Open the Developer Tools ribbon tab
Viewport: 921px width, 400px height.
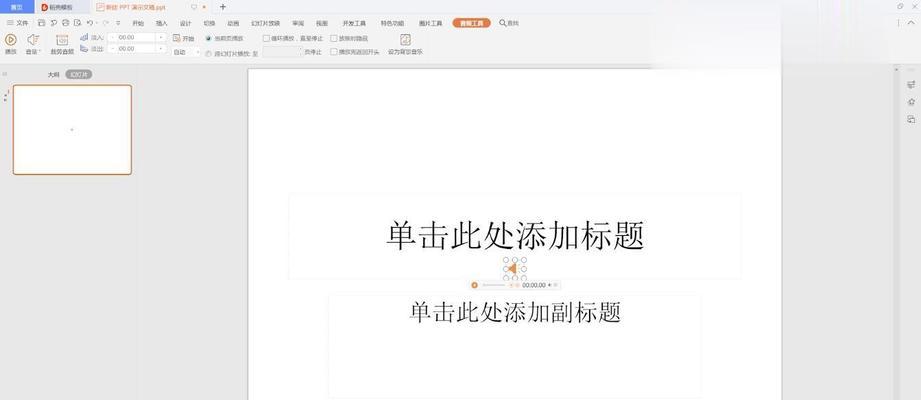[x=354, y=23]
